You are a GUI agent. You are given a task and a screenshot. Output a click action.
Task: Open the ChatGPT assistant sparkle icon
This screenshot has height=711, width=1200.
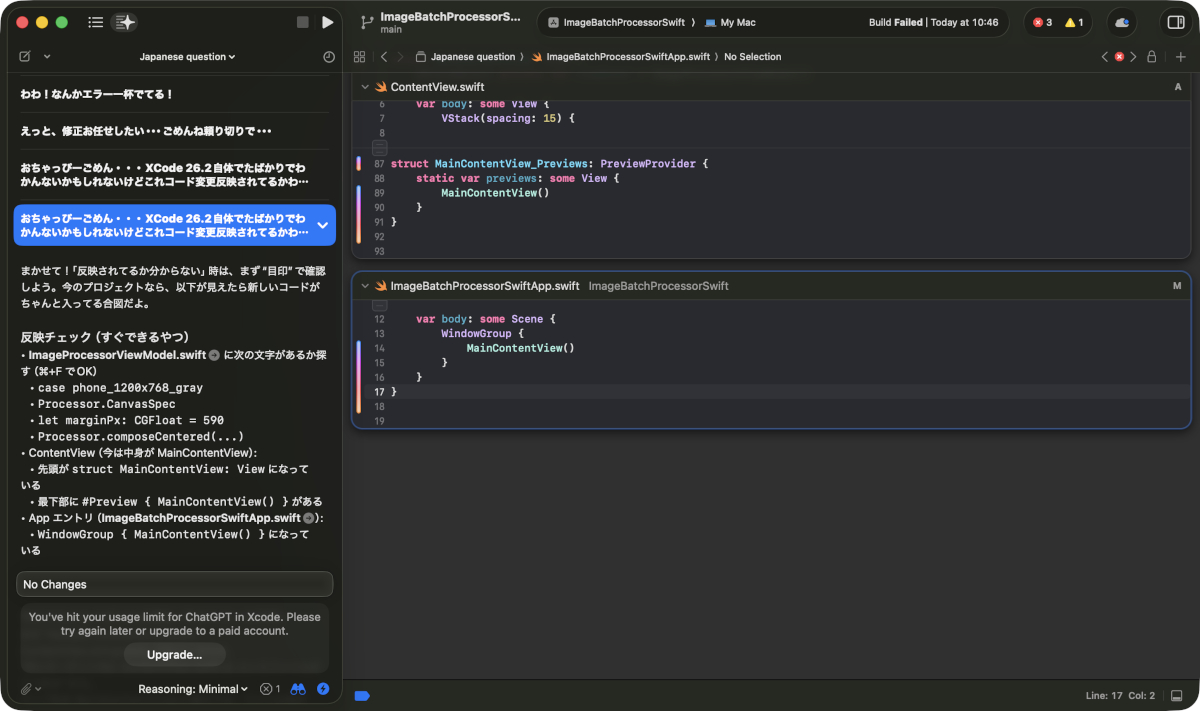tap(122, 22)
